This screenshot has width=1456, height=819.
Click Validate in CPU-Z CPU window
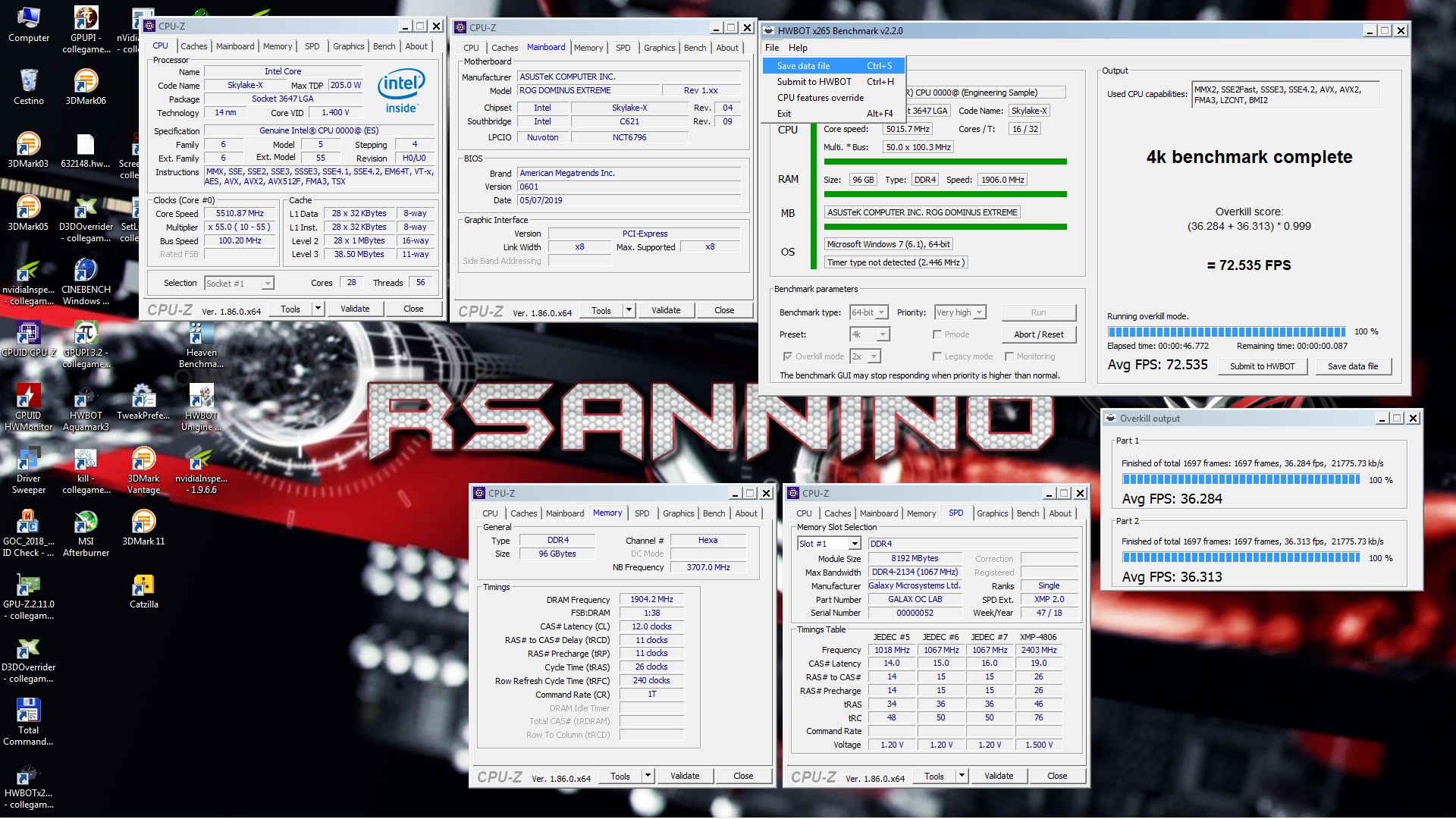pos(355,309)
